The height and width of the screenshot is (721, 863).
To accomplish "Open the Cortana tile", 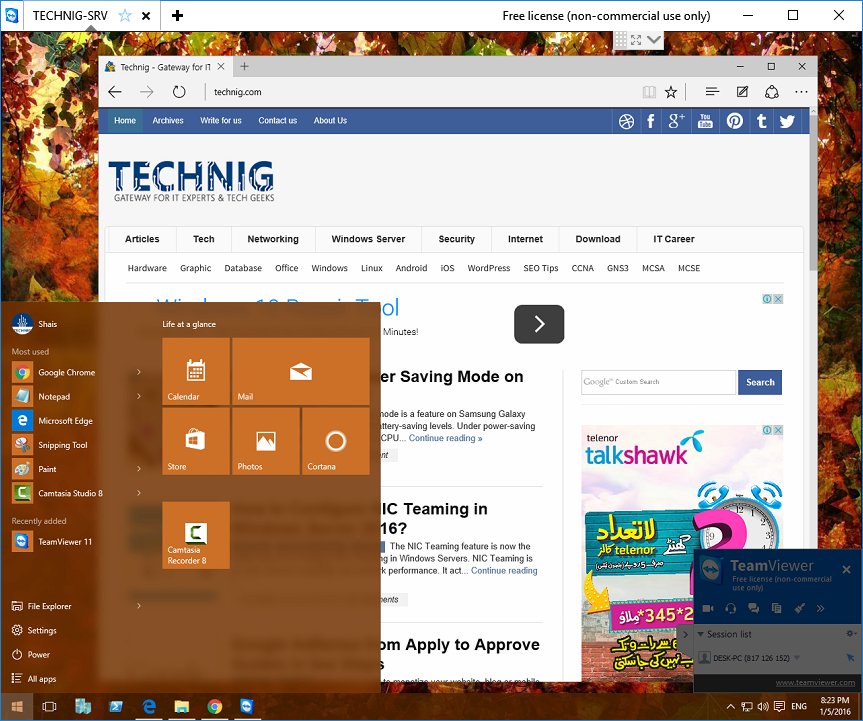I will click(336, 441).
